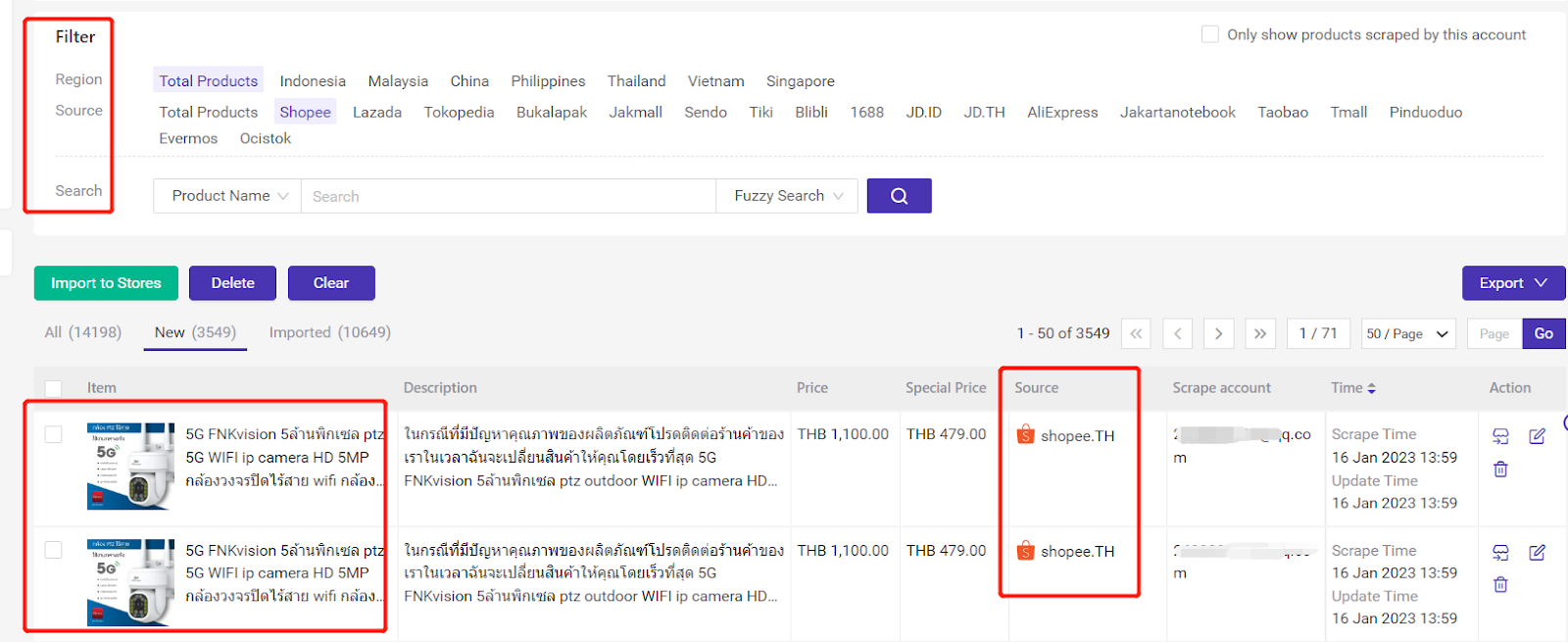The height and width of the screenshot is (642, 1568).
Task: Check 'Only show products scraped by this account'
Action: [x=1210, y=34]
